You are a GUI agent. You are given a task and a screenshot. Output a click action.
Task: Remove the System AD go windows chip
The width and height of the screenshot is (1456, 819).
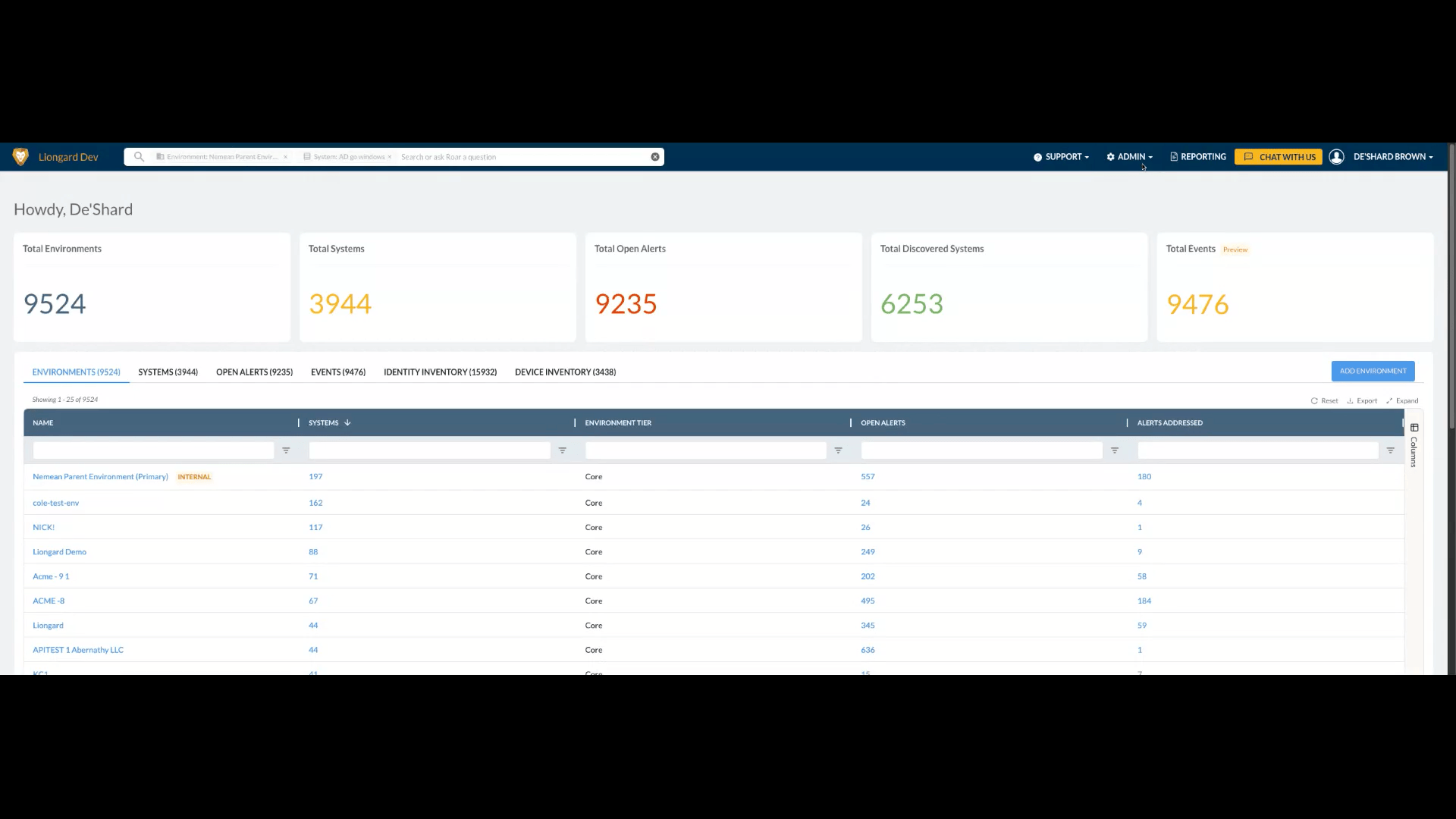pyautogui.click(x=390, y=157)
